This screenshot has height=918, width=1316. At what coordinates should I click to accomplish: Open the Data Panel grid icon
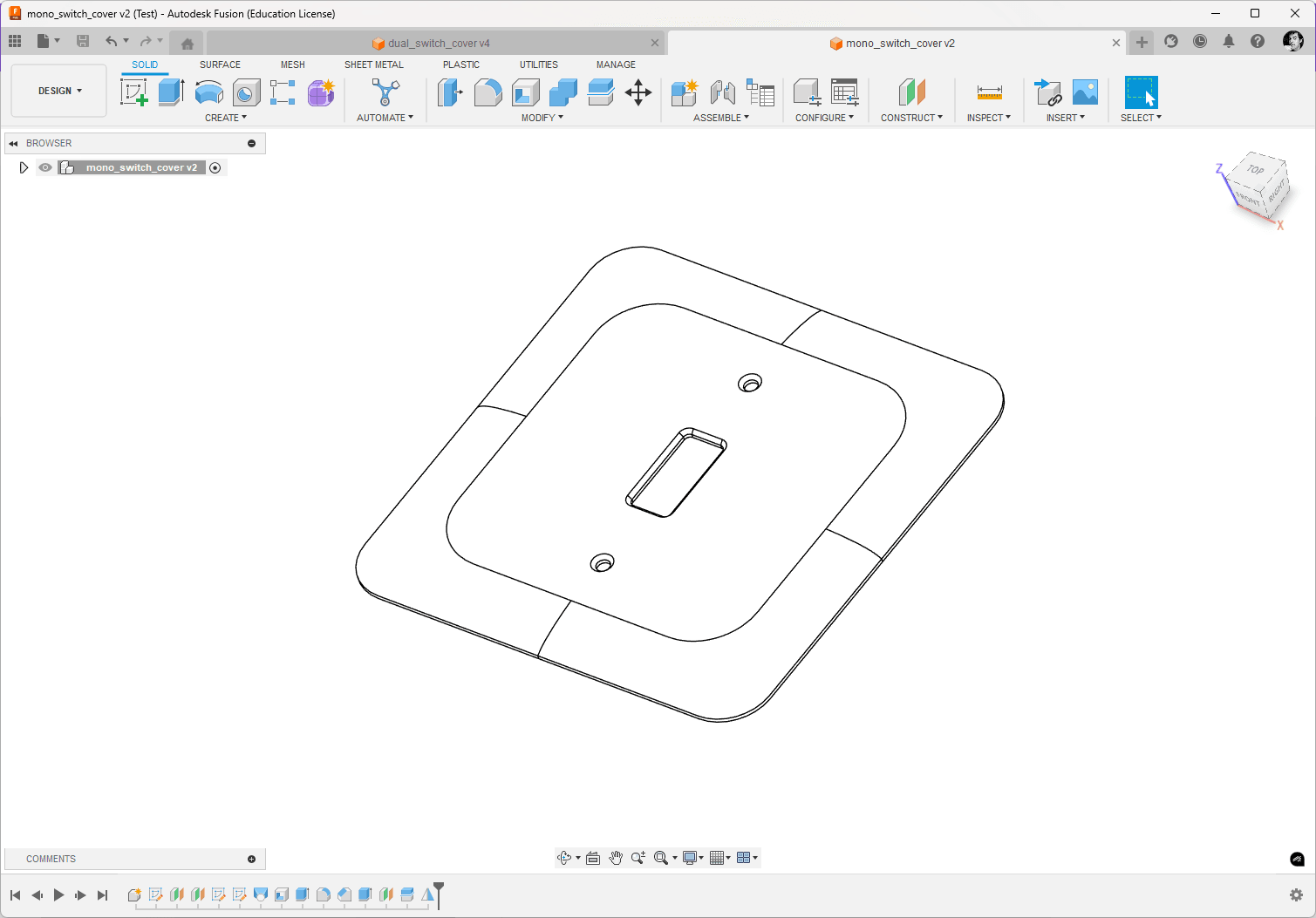(15, 41)
